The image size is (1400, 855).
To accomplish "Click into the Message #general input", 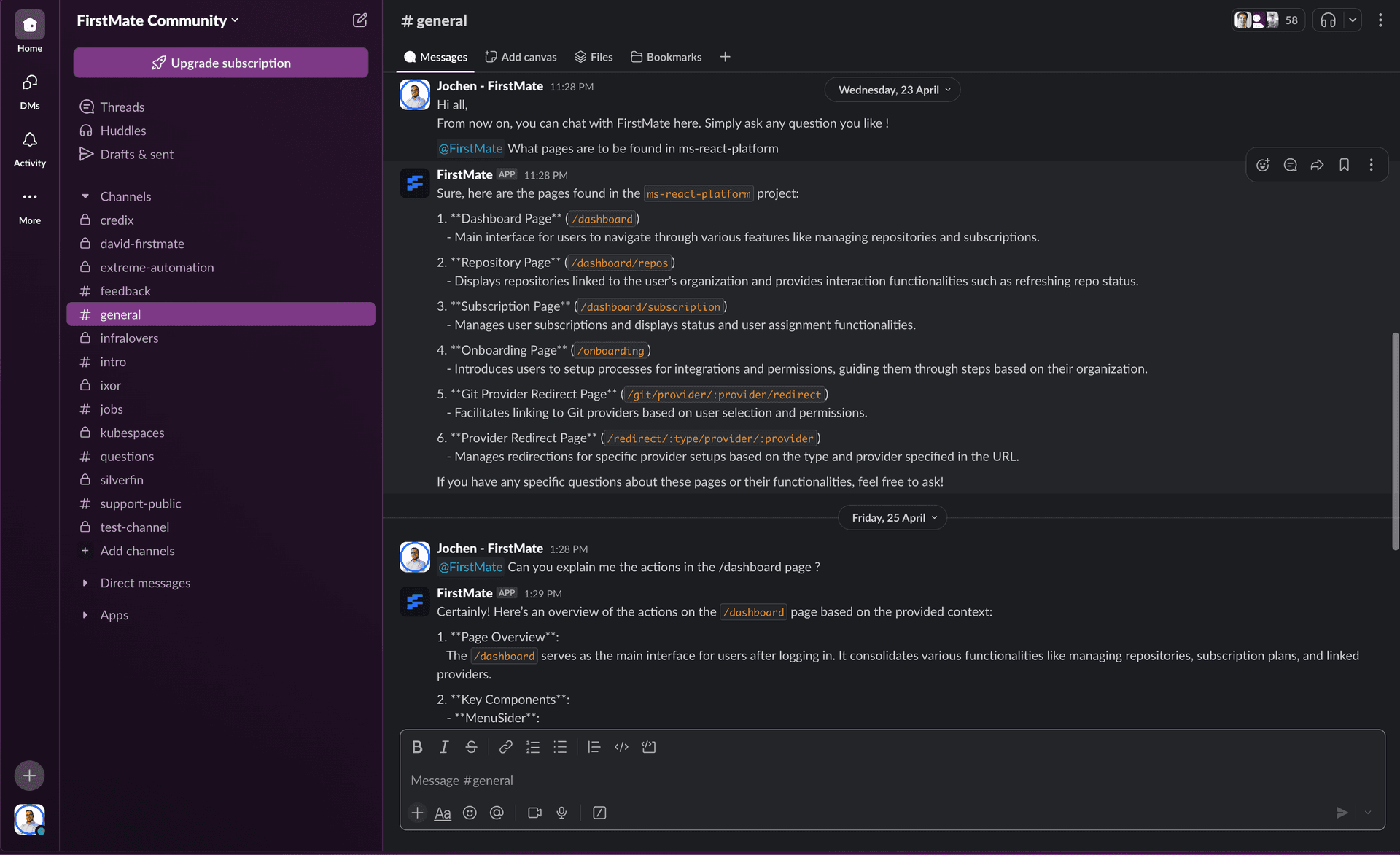I will [x=892, y=780].
